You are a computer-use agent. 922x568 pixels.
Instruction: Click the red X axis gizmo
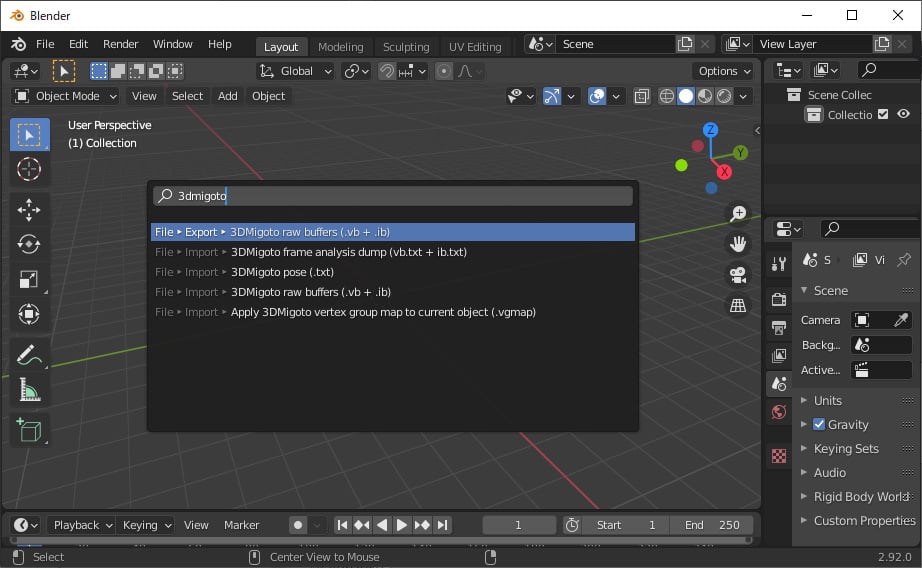(724, 172)
